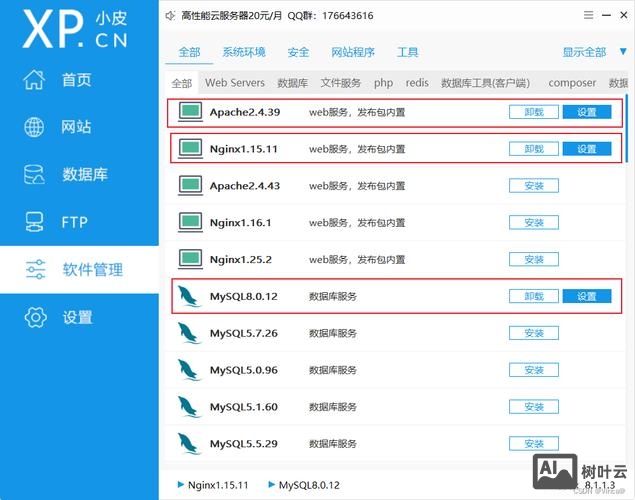Screen dimensions: 635x500
Task: Click the Nginx1.16.1 monitor icon
Action: click(x=190, y=223)
